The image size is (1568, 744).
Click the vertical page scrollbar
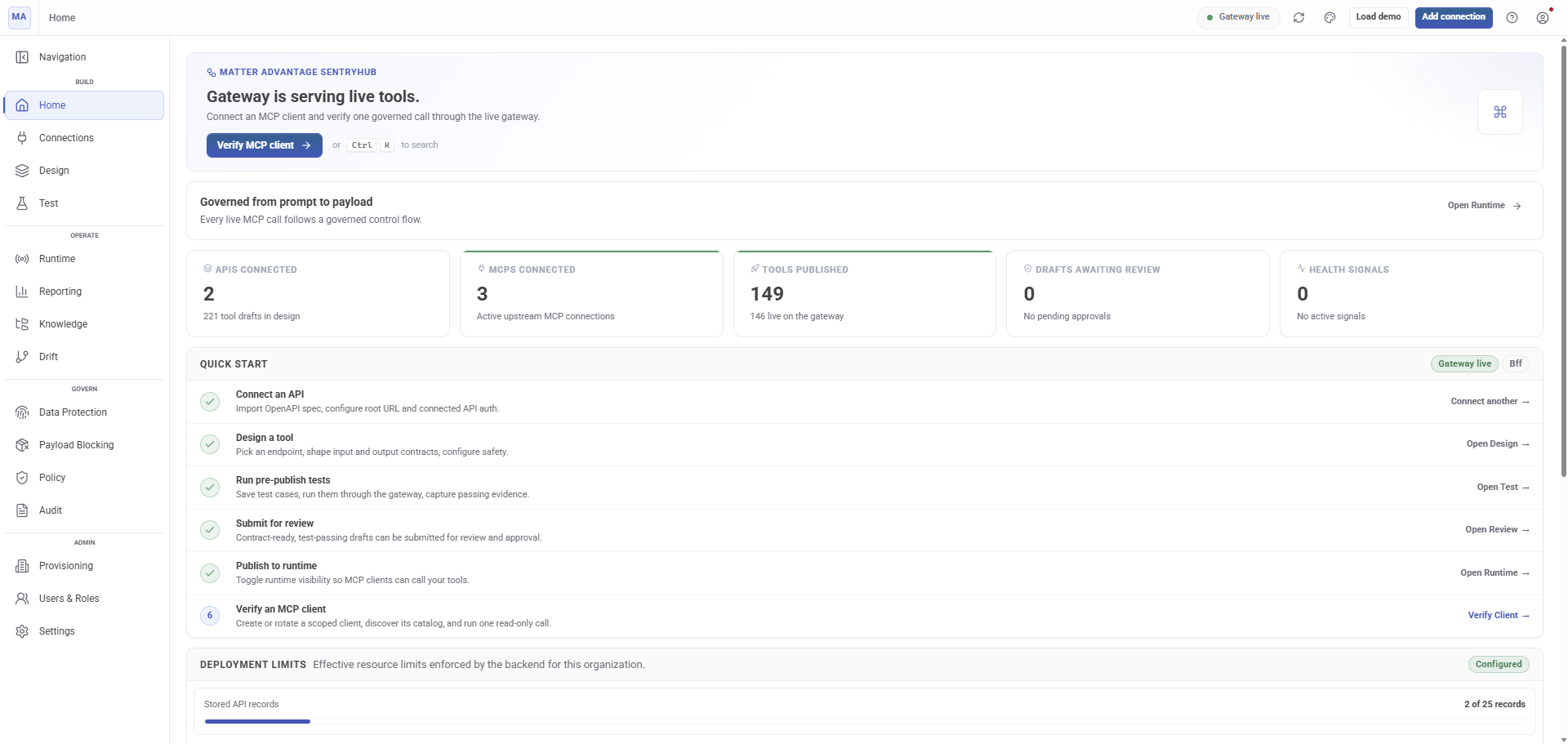point(1563,261)
